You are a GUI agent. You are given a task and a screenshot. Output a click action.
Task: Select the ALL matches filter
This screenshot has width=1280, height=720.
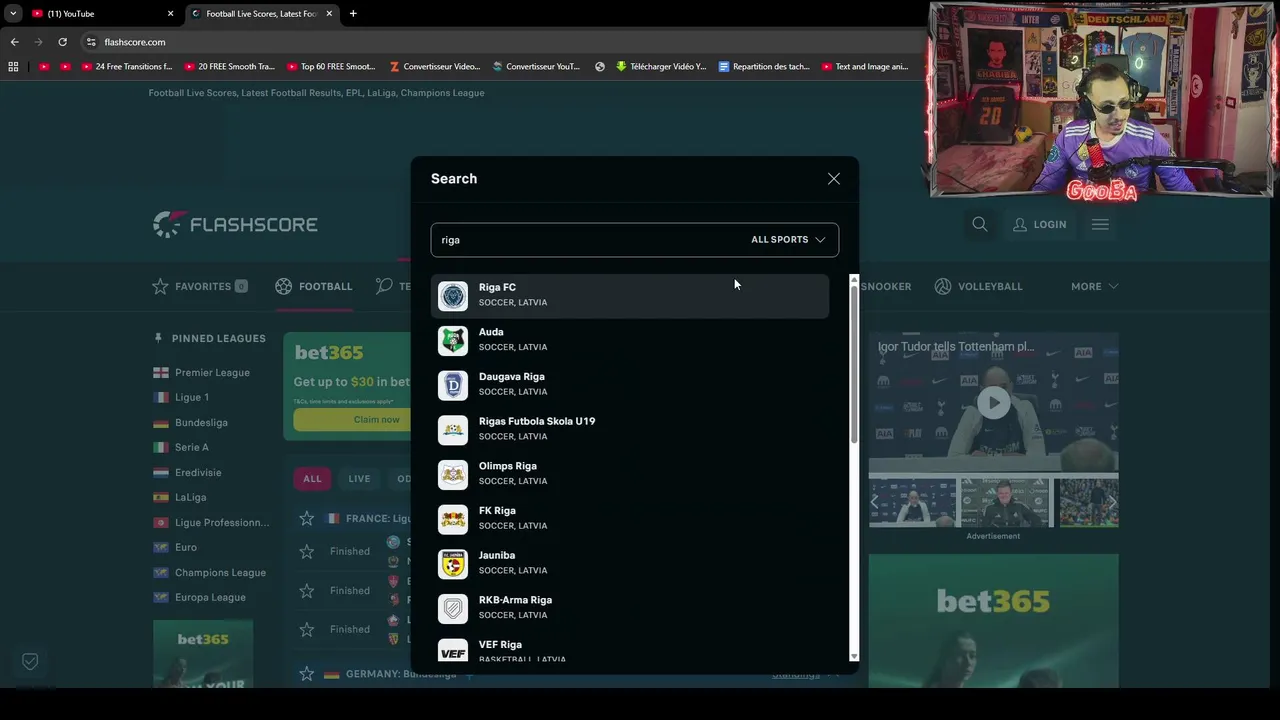point(313,479)
